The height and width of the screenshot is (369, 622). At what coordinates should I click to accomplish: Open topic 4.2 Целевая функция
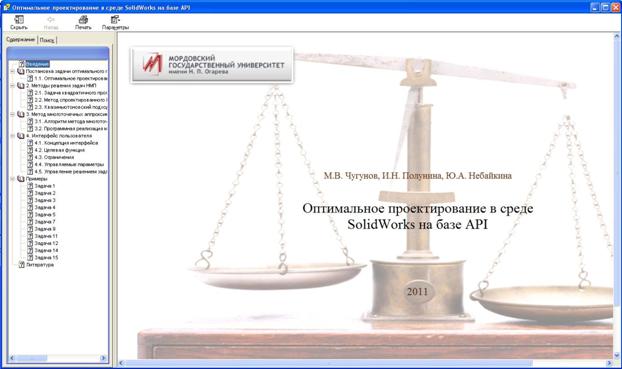pyautogui.click(x=60, y=150)
